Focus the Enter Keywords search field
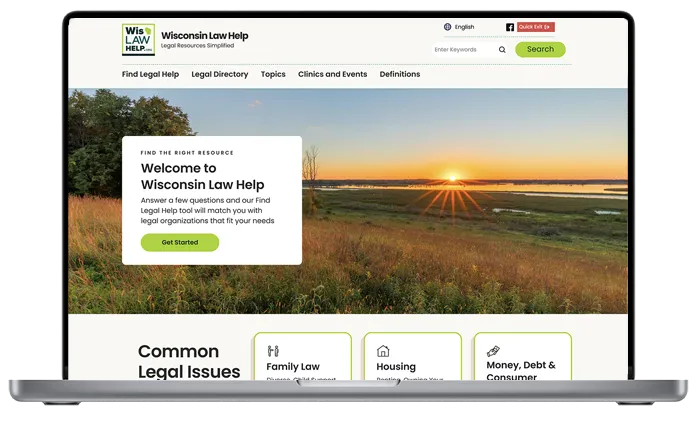 click(462, 49)
